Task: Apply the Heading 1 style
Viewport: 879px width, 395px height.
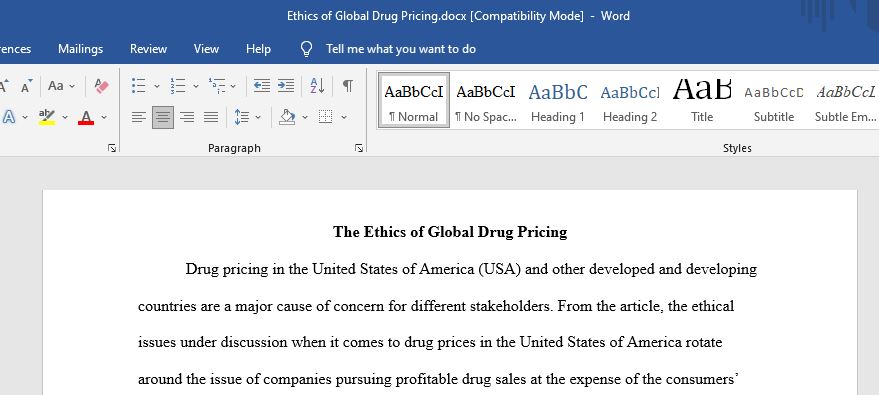Action: pyautogui.click(x=558, y=100)
